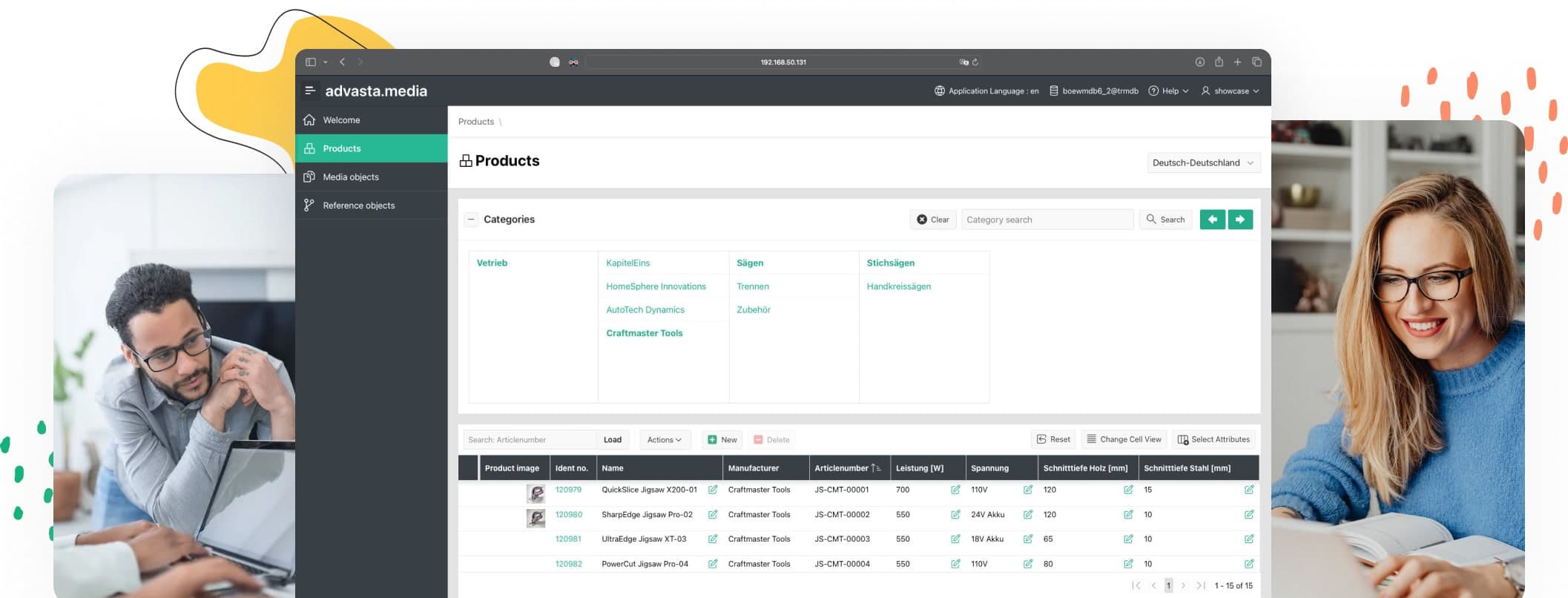Edit the 24V Akku Spannung cell

(1028, 514)
